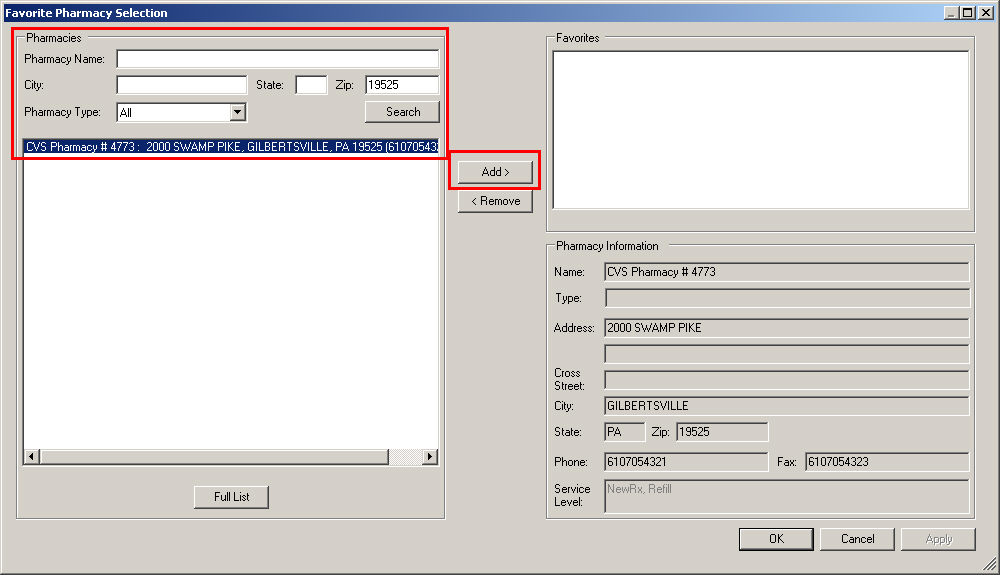Click the horizontal scrollbar thumb in results list

click(214, 456)
